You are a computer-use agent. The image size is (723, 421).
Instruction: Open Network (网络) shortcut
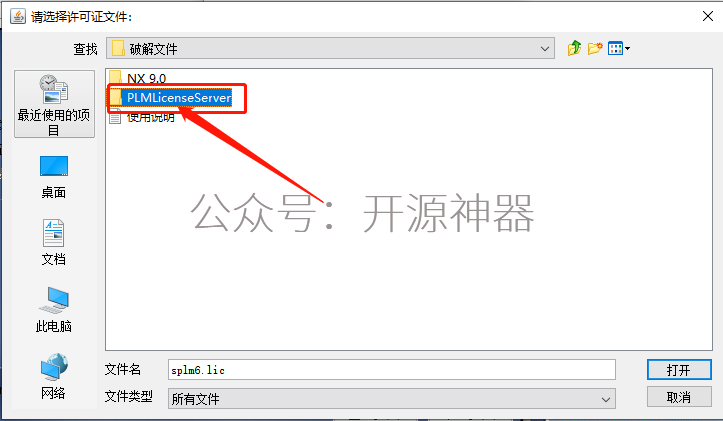coord(54,376)
